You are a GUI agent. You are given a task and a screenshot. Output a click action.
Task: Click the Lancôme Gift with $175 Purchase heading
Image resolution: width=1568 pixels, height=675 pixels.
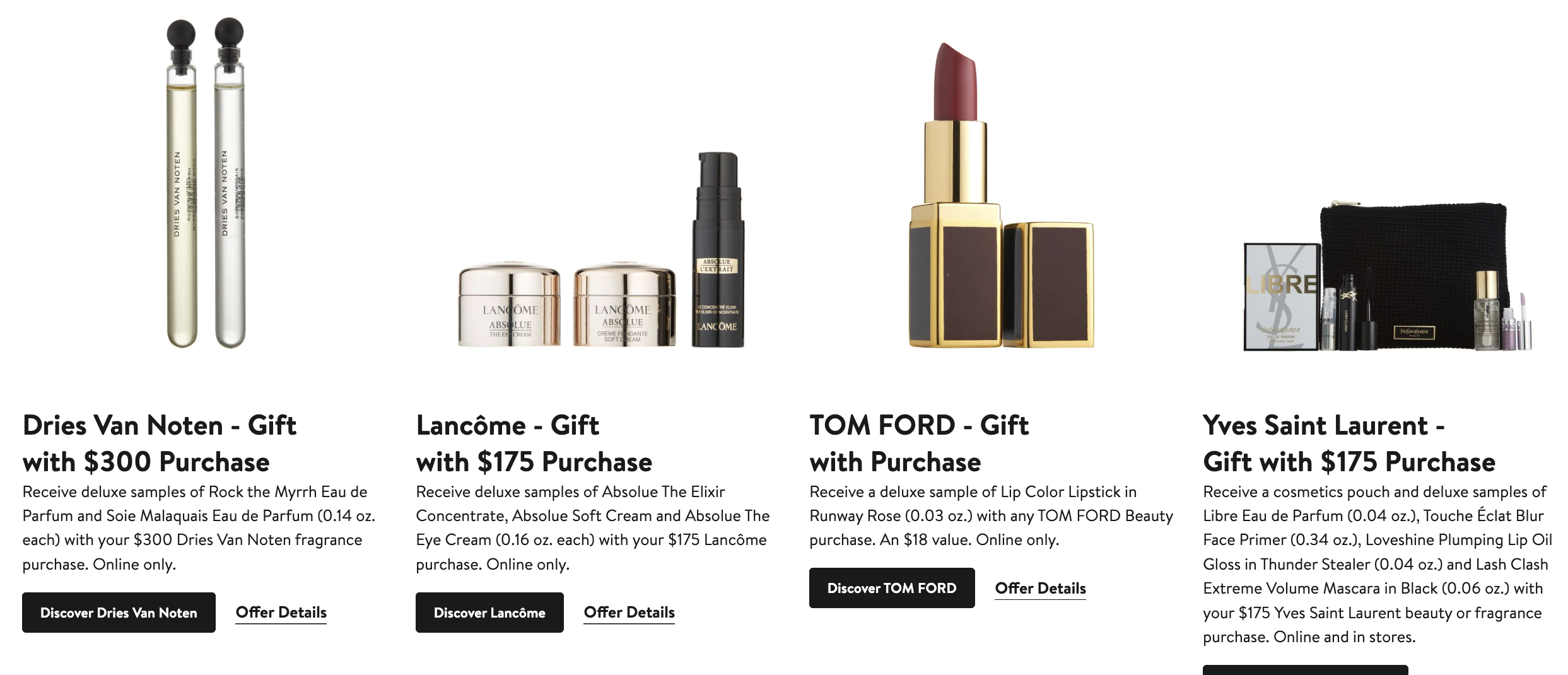pyautogui.click(x=534, y=443)
